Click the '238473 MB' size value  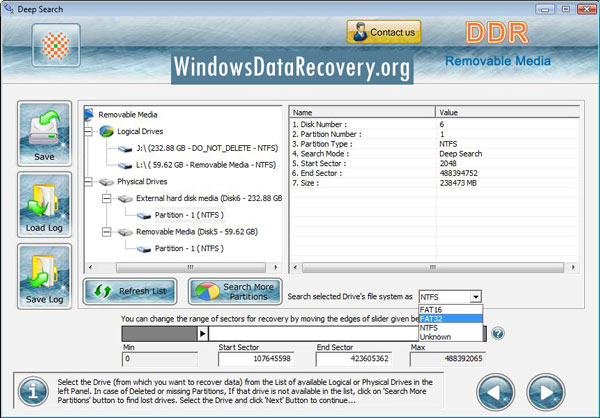click(458, 183)
